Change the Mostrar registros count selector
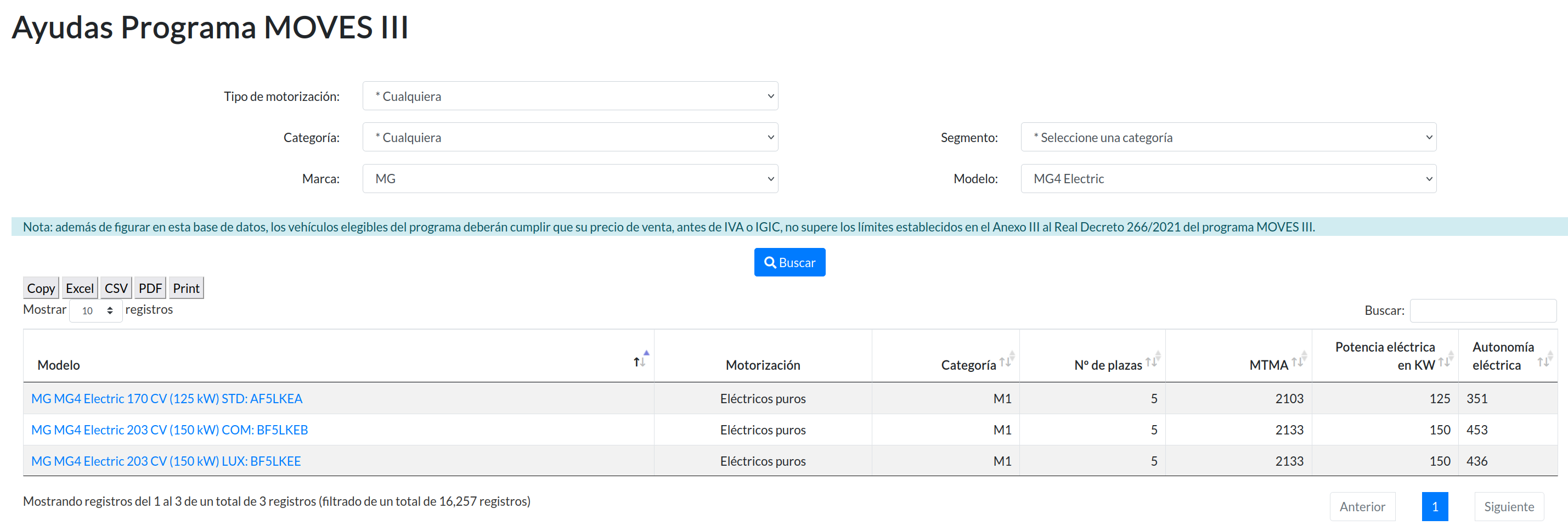 [96, 310]
